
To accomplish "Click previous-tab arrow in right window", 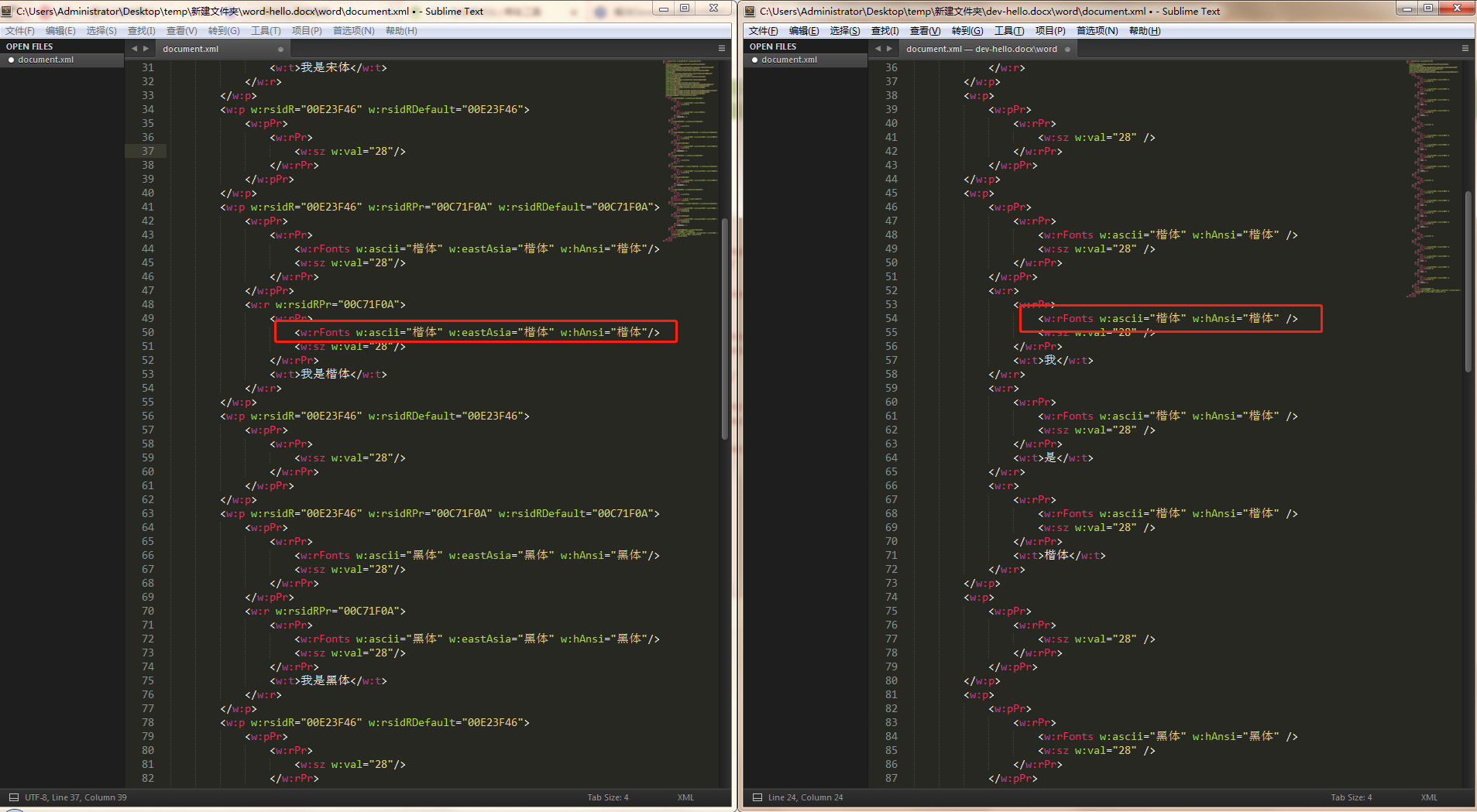I will 878,49.
